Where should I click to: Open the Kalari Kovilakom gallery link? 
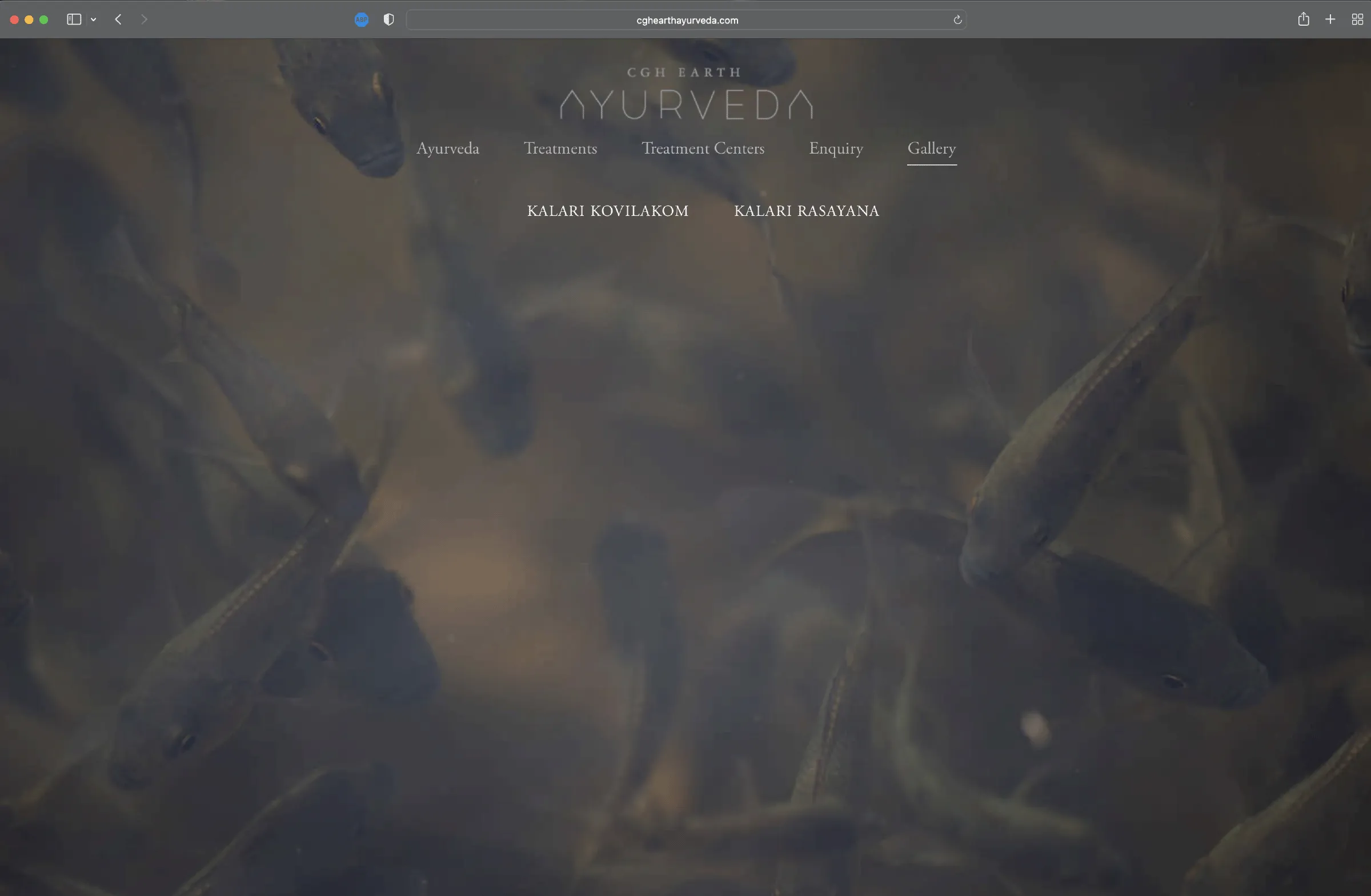pyautogui.click(x=608, y=211)
